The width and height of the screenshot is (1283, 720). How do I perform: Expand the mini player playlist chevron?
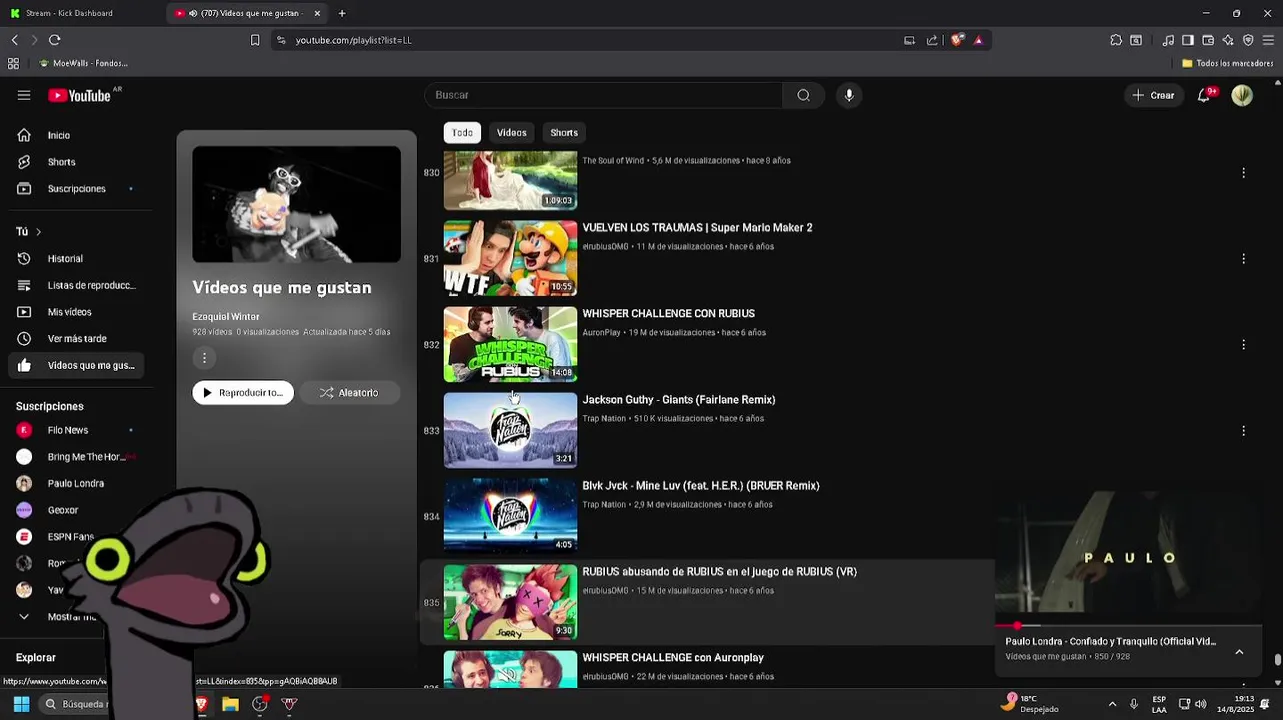[x=1239, y=652]
